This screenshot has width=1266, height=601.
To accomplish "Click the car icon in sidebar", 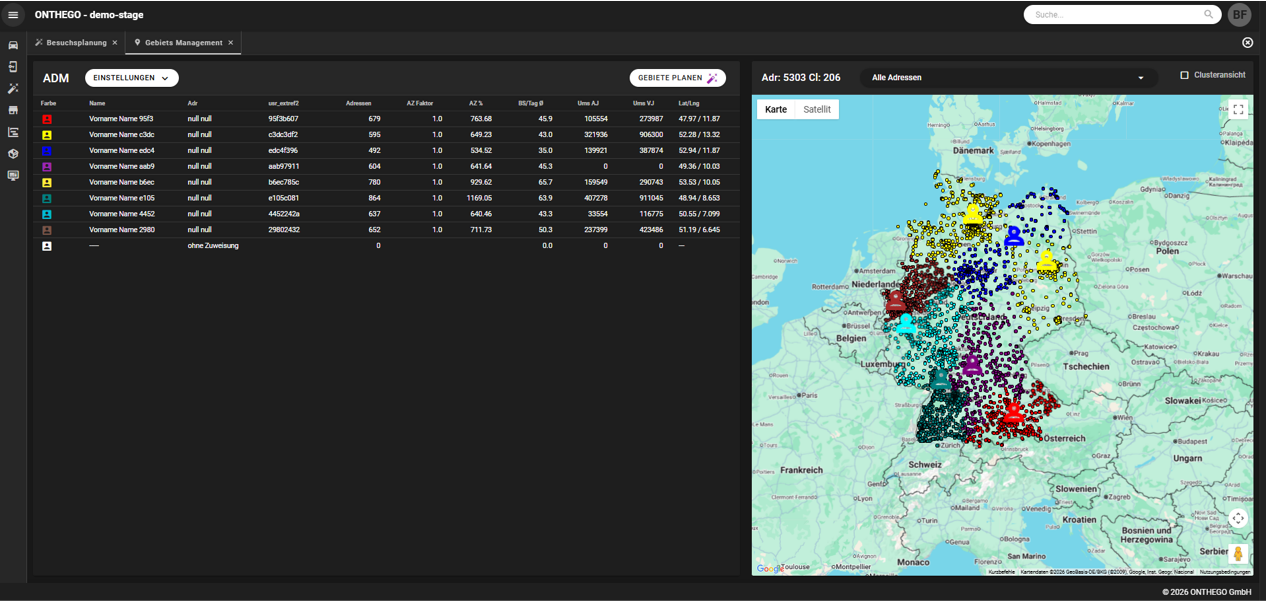I will [x=13, y=45].
